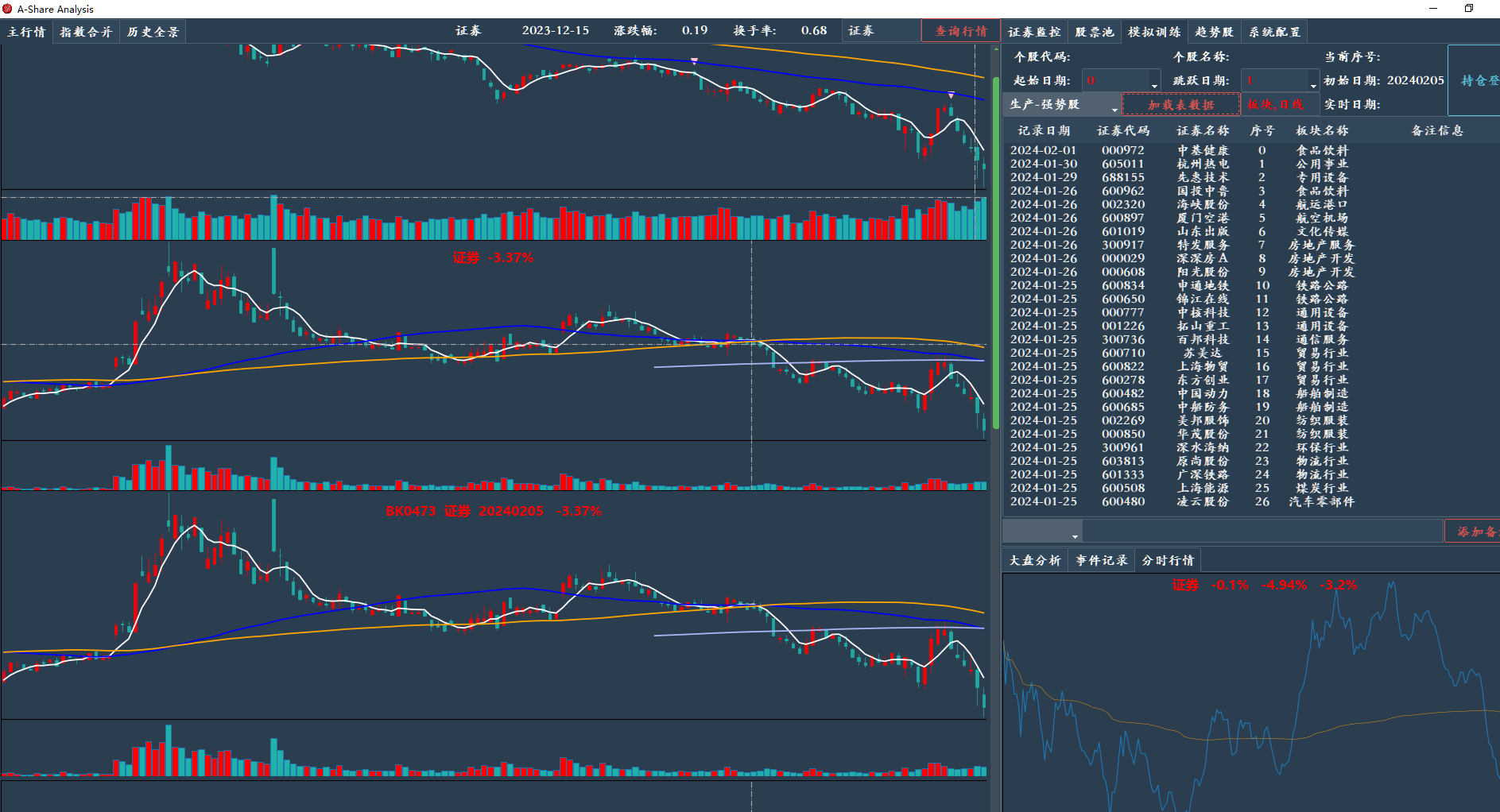1500x812 pixels.
Task: Select the 300961 深水海纳 row
Action: [1250, 447]
